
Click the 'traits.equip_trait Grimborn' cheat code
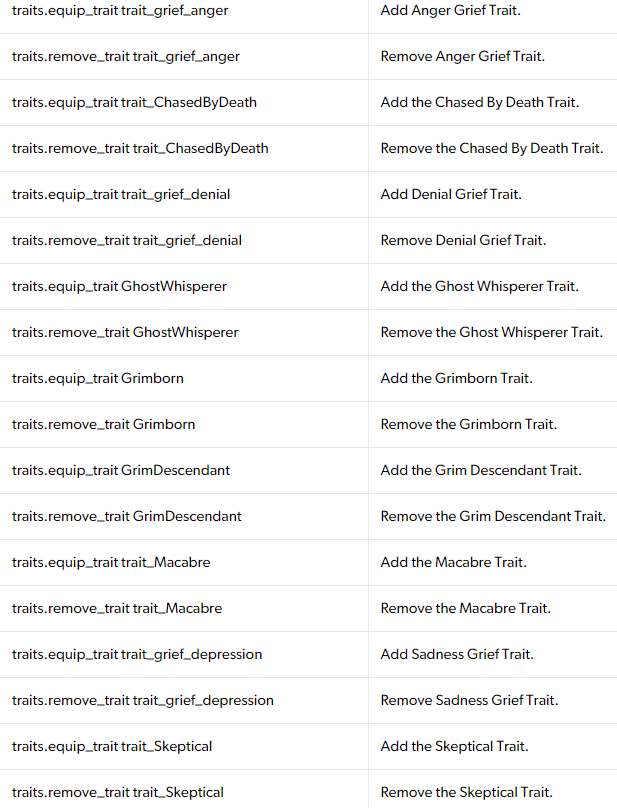(x=98, y=379)
